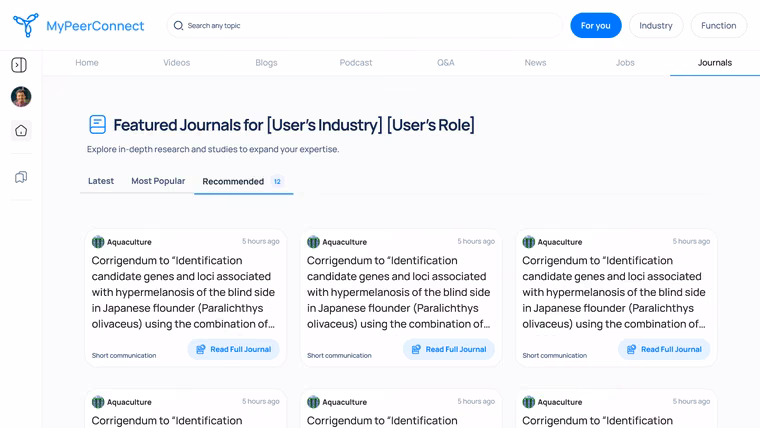The width and height of the screenshot is (760, 428).
Task: Open the Videos nav tab
Action: tap(176, 63)
